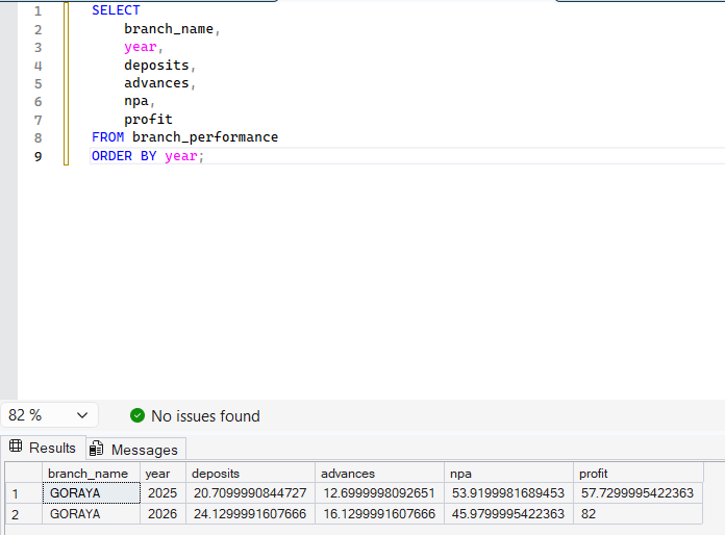
Task: Select the advances column header
Action: coord(380,474)
